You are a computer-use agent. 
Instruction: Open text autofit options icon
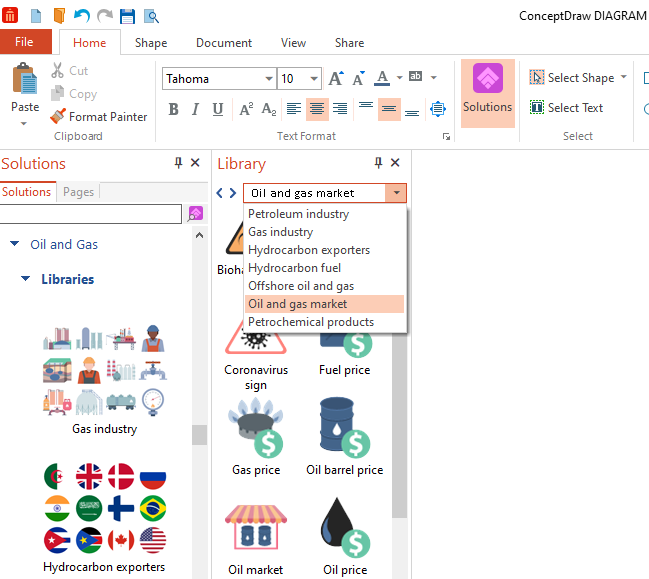point(437,109)
